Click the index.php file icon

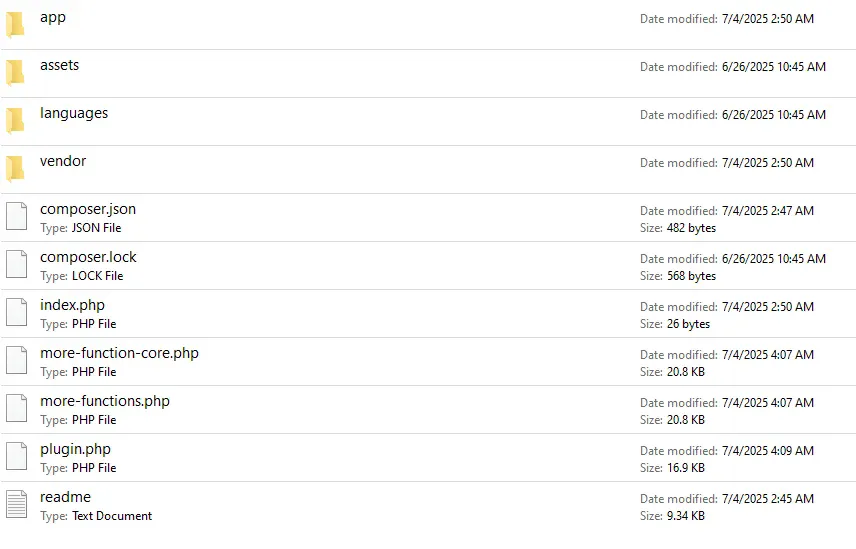coord(16,313)
